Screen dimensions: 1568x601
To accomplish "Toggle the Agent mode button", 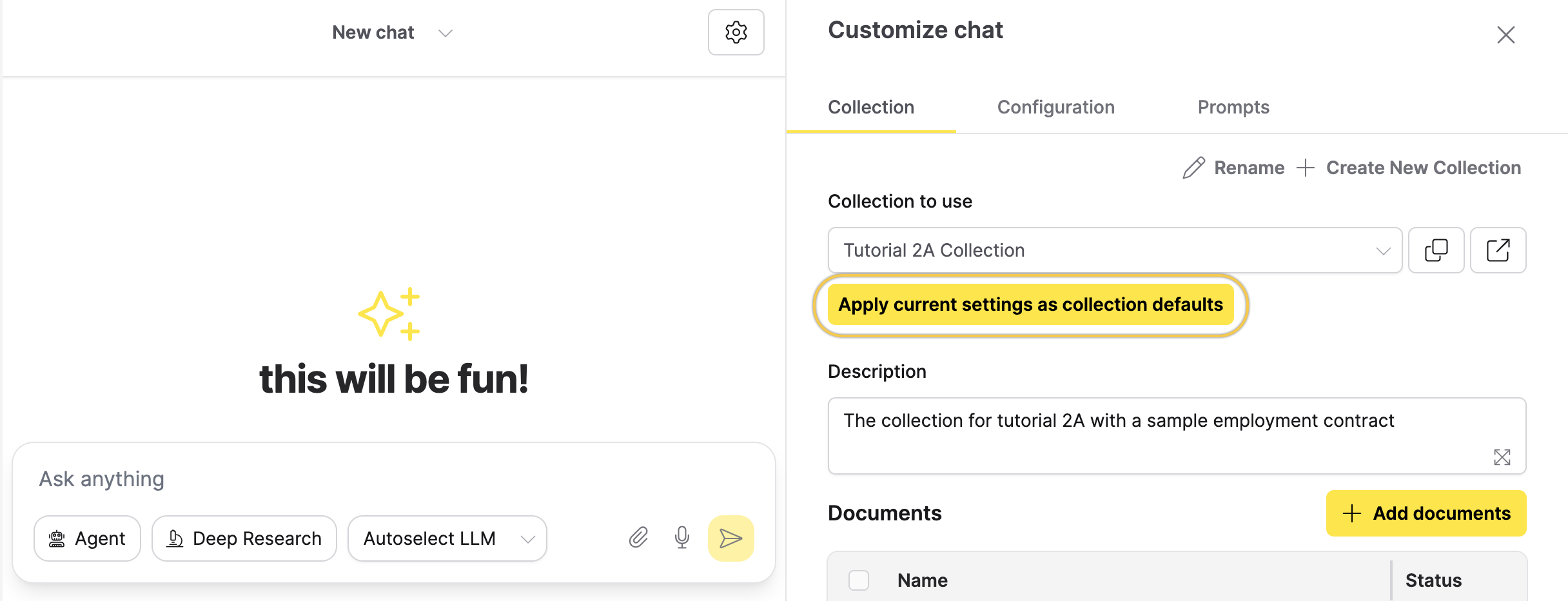I will pos(87,538).
